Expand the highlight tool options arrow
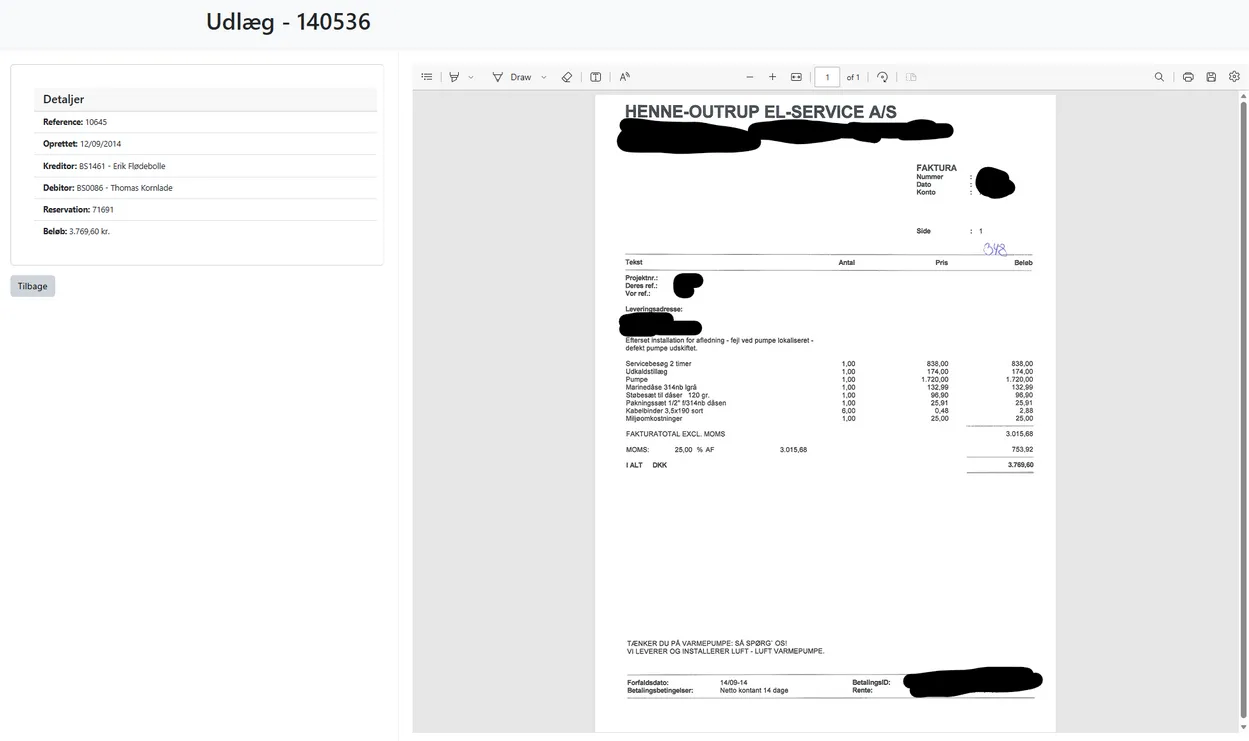Image resolution: width=1249 pixels, height=741 pixels. 471,77
